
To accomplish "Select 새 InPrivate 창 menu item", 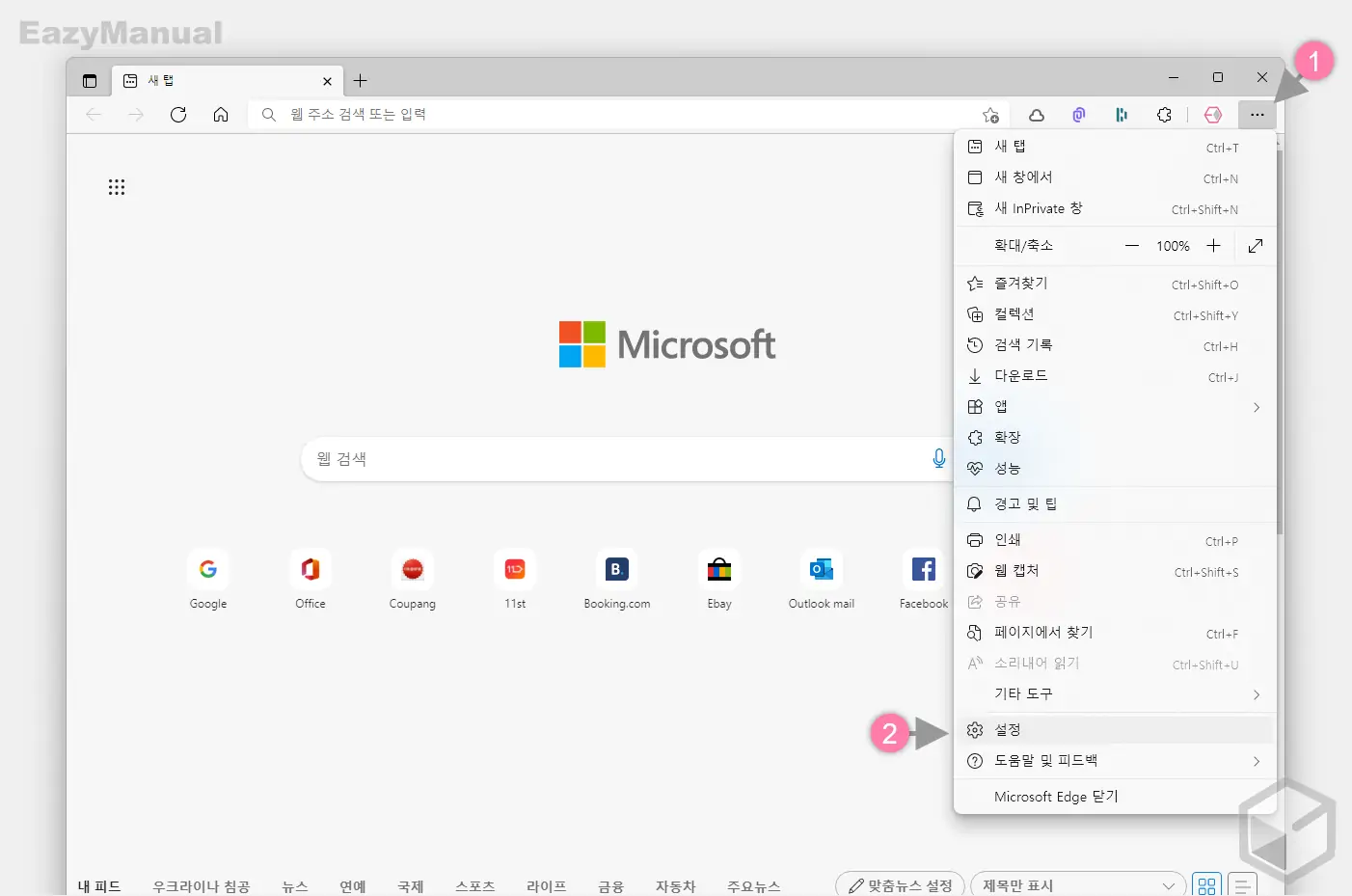I will [x=1114, y=208].
